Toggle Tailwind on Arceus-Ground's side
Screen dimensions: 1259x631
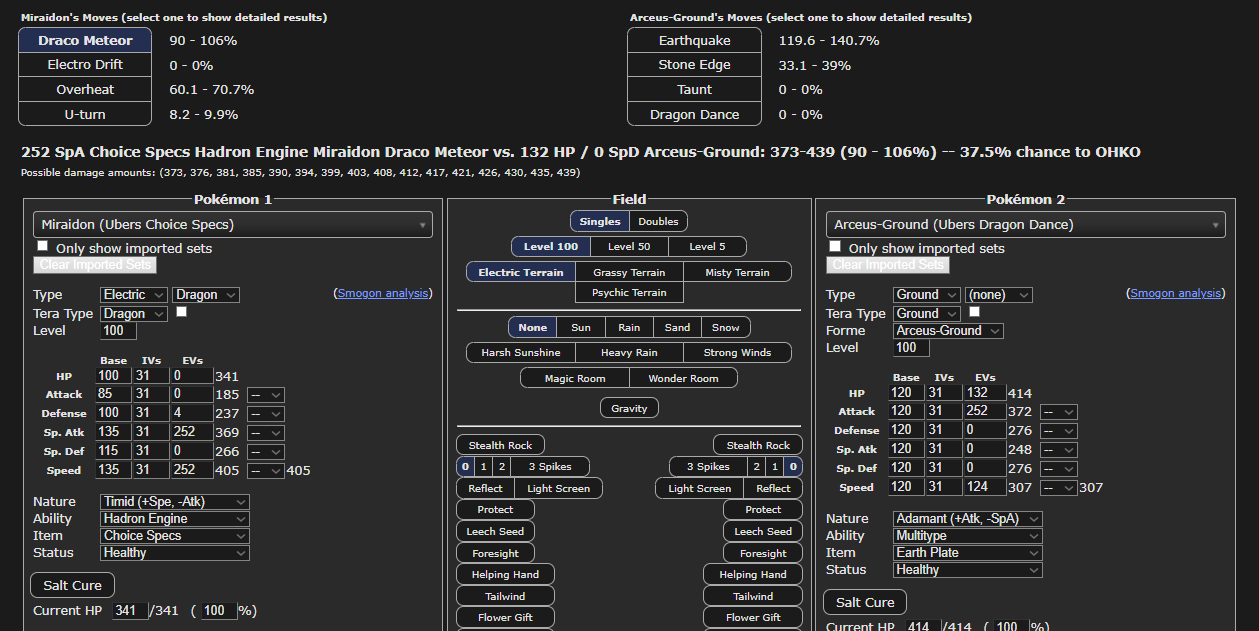tap(753, 596)
